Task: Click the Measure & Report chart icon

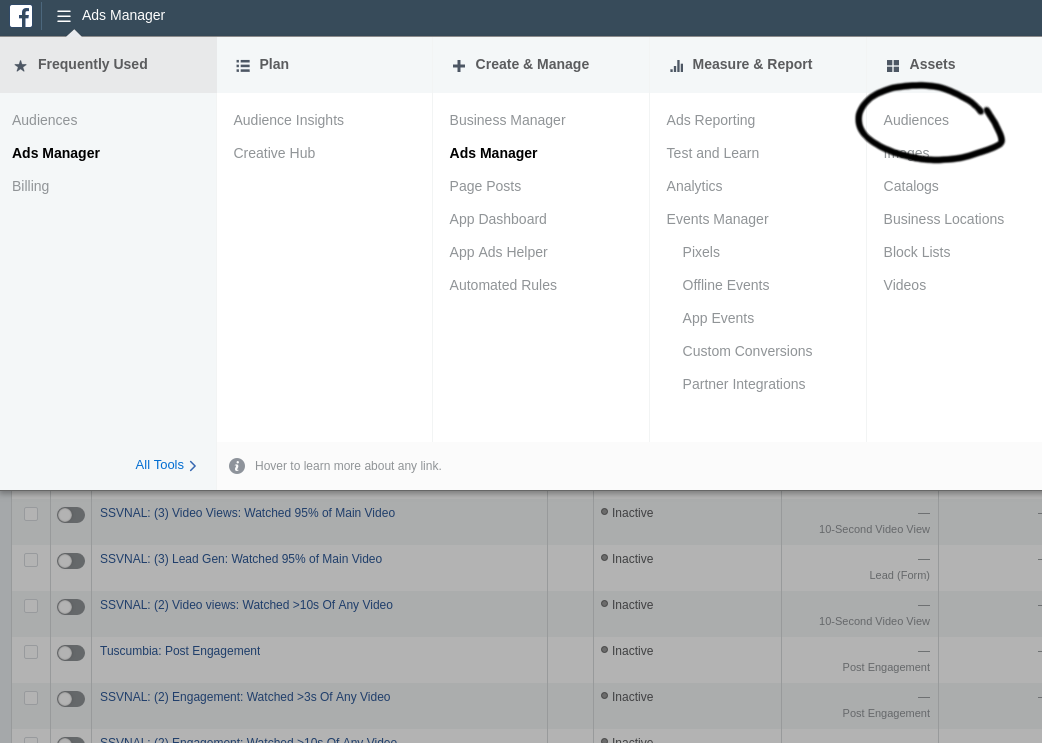Action: pyautogui.click(x=677, y=66)
